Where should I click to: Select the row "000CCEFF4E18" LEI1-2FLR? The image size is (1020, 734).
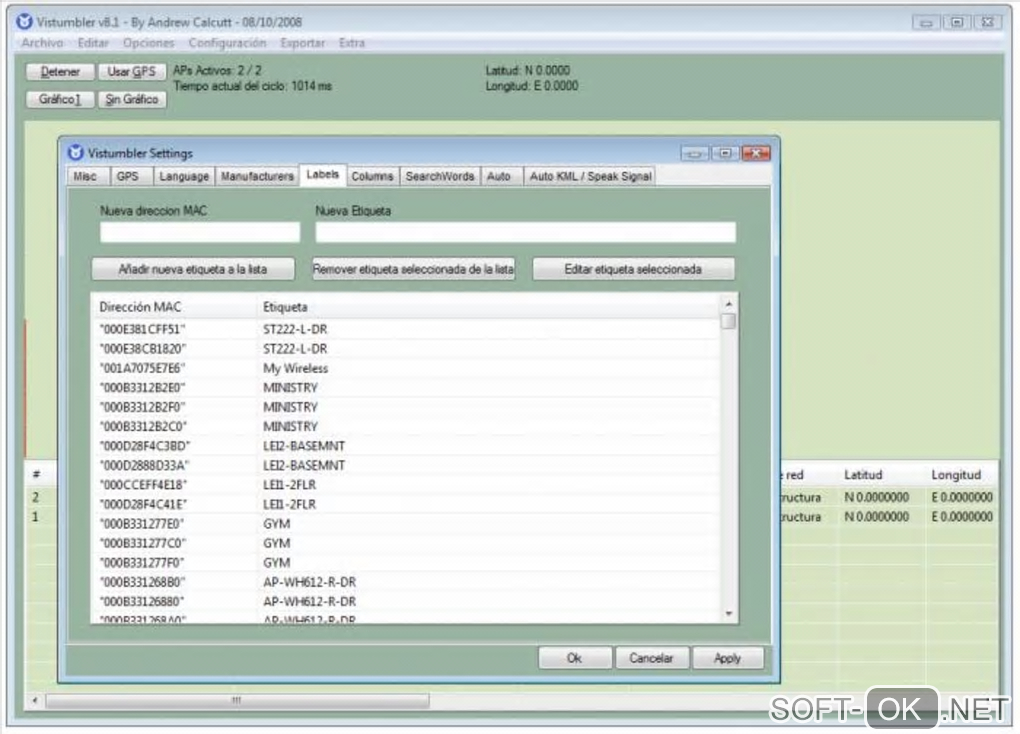(406, 485)
